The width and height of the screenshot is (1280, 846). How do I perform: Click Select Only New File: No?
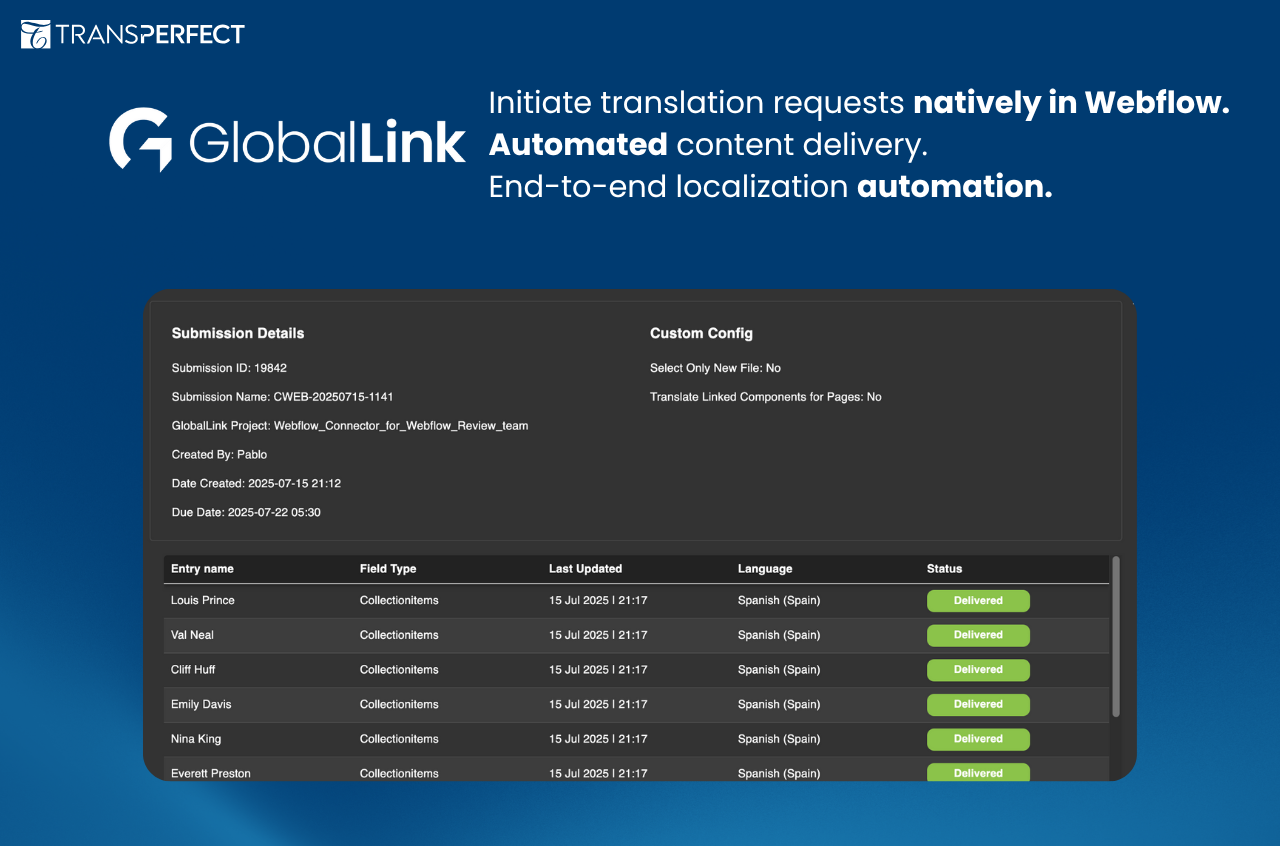point(715,368)
